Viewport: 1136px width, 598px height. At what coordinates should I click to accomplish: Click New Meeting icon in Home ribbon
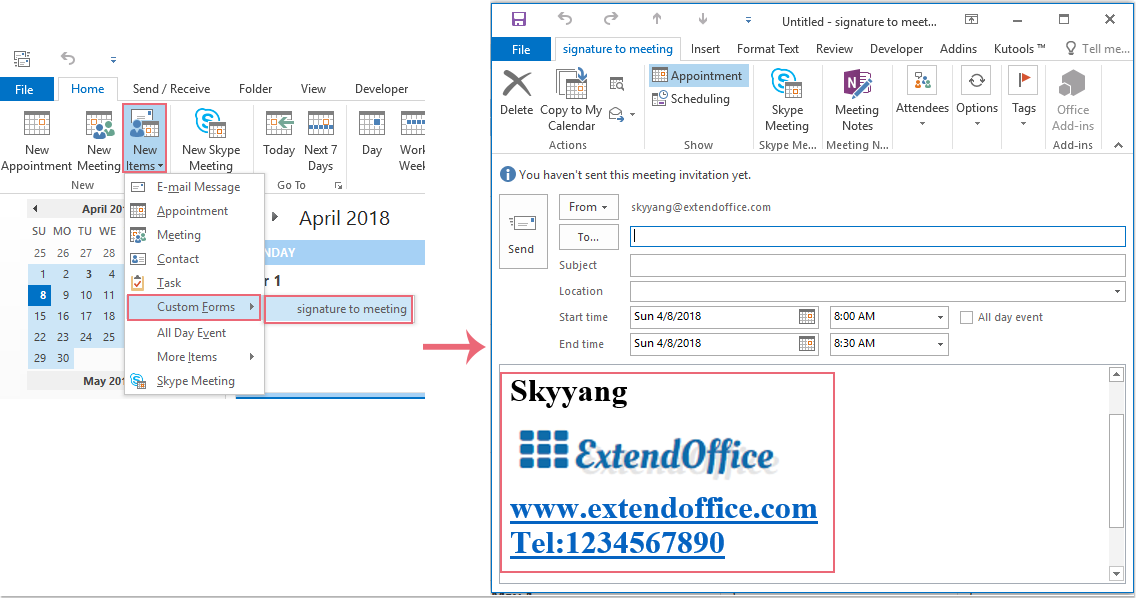[x=99, y=125]
